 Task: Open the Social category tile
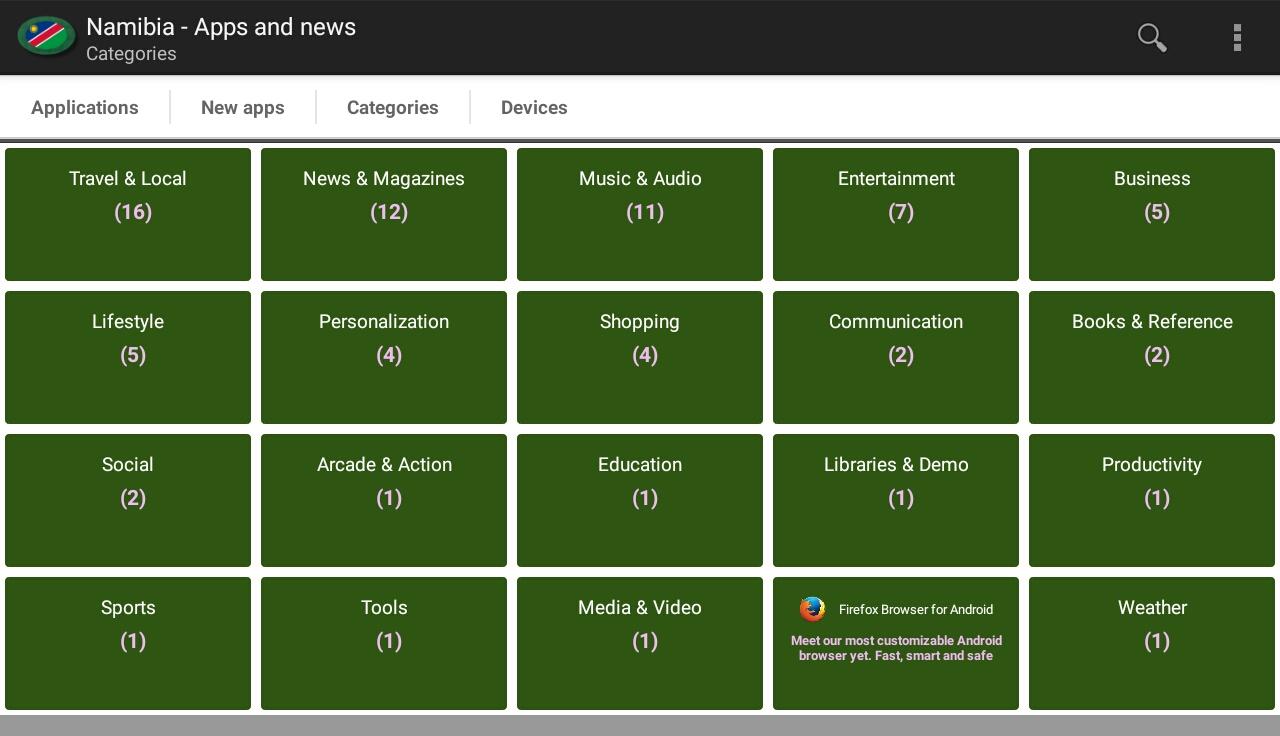point(128,500)
